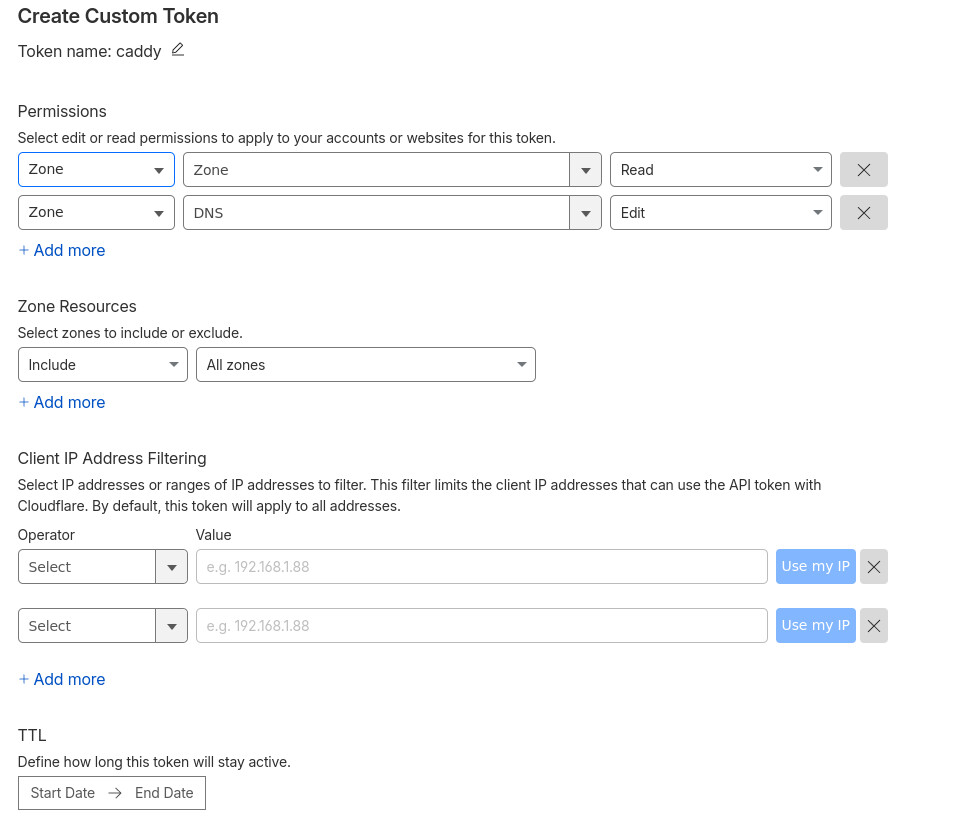Click Add more under Permissions
The image size is (958, 838).
click(x=62, y=250)
